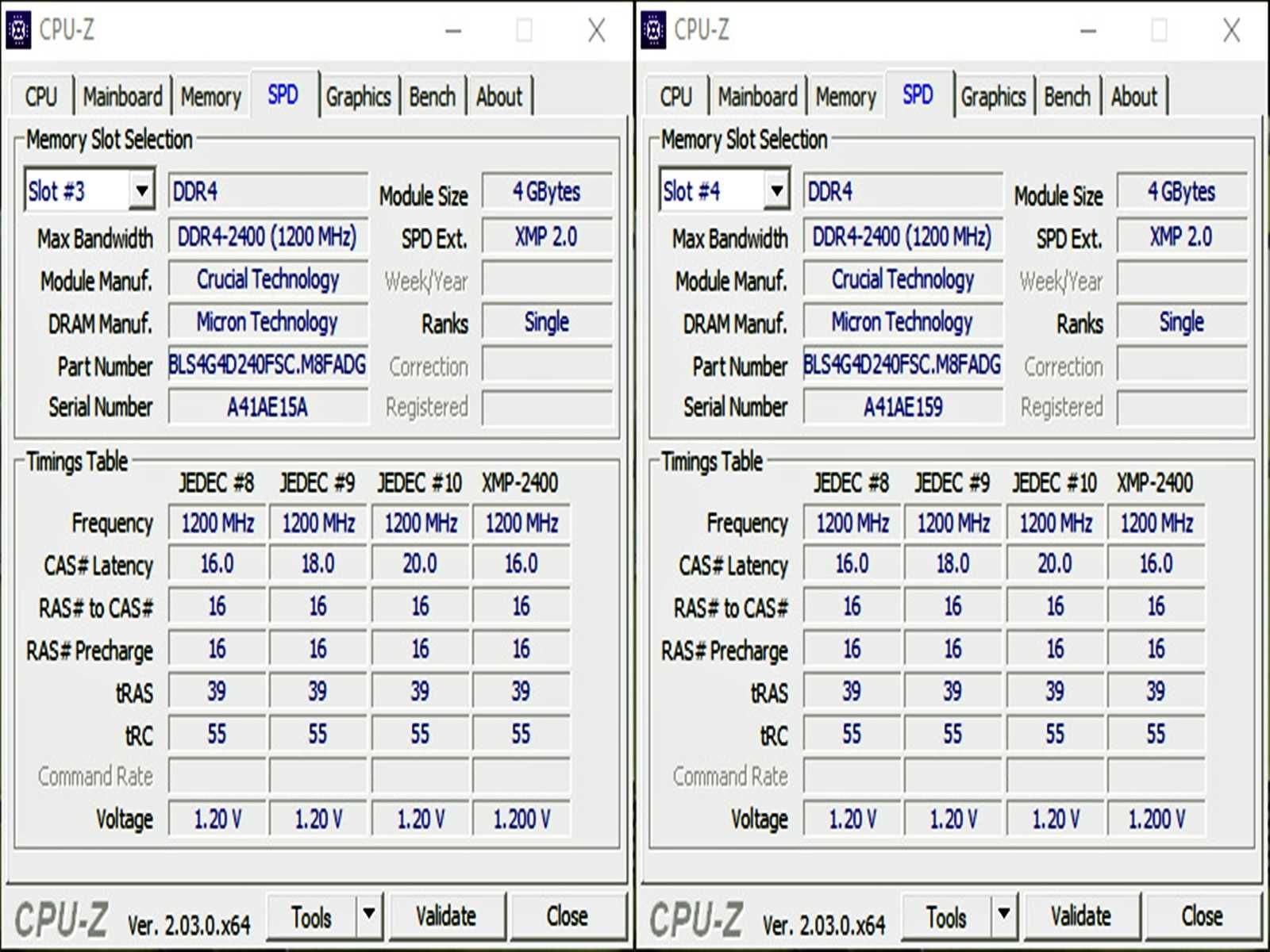
Task: Select serial number A41AE159 field
Action: coord(903,407)
